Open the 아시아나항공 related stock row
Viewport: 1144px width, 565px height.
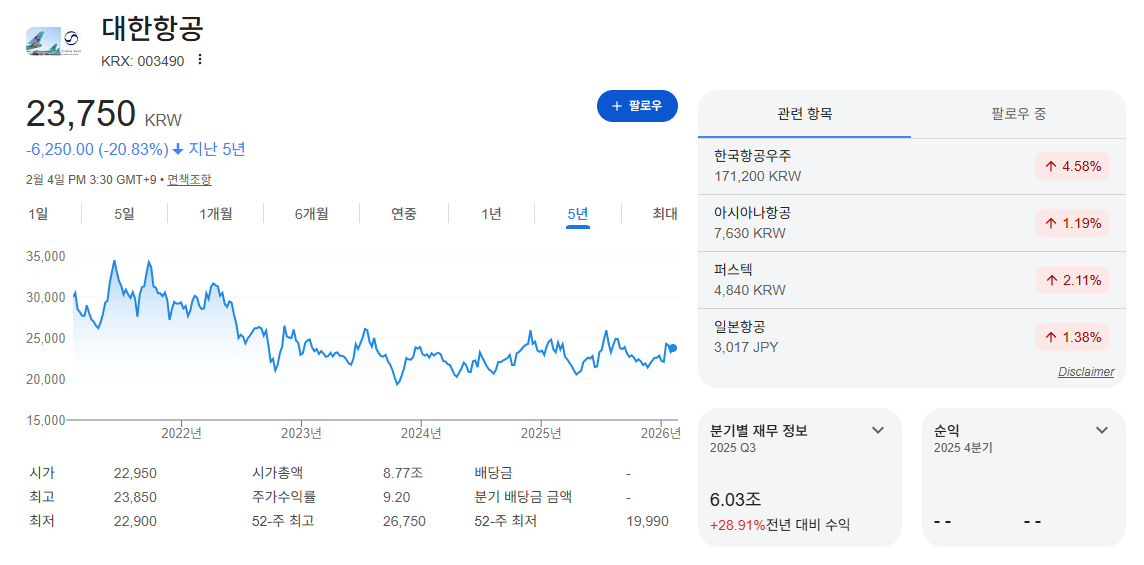pos(912,223)
